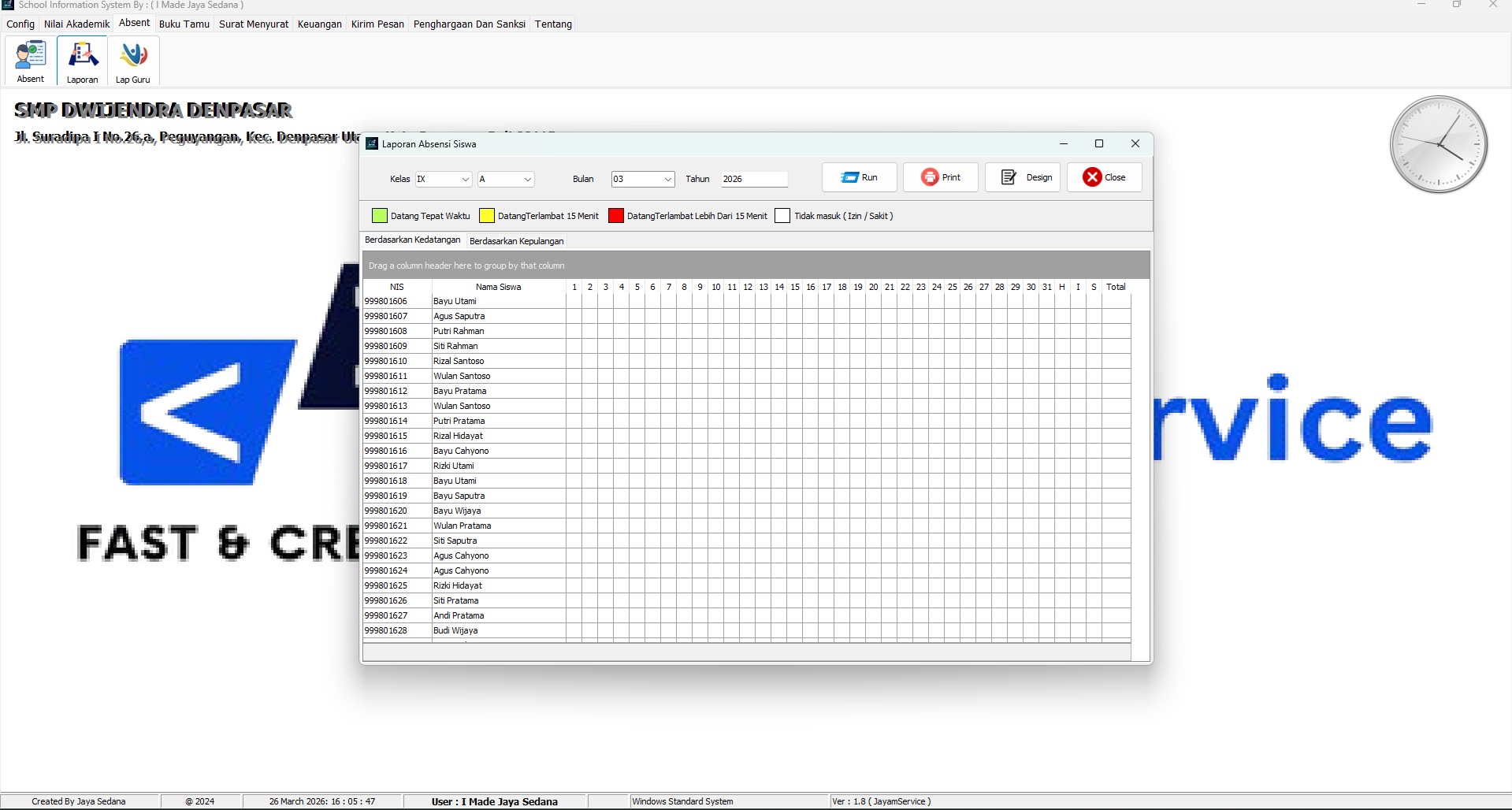
Task: Print the student attendance report
Action: click(x=941, y=177)
